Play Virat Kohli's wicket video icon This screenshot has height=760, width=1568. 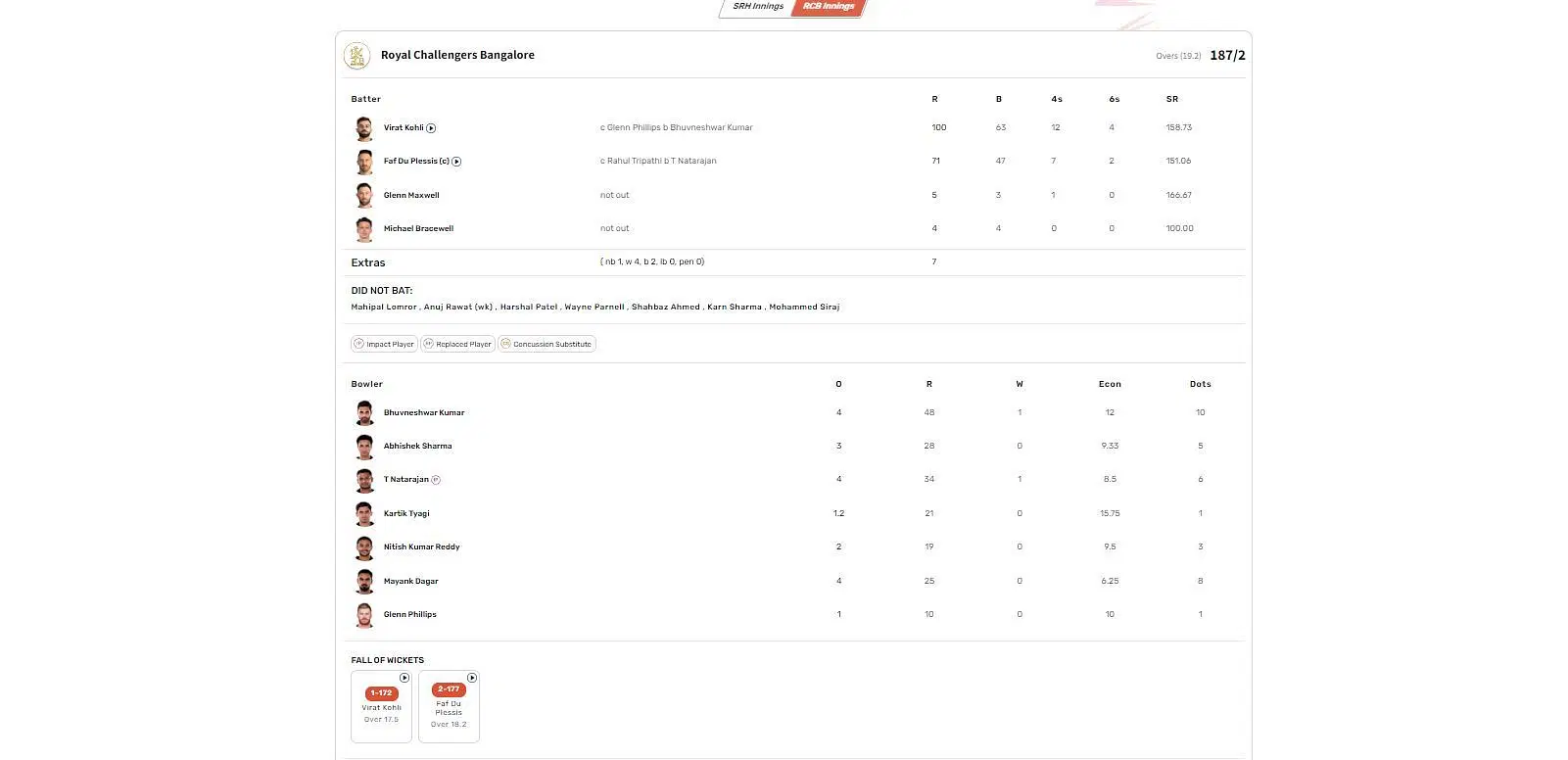click(x=431, y=128)
